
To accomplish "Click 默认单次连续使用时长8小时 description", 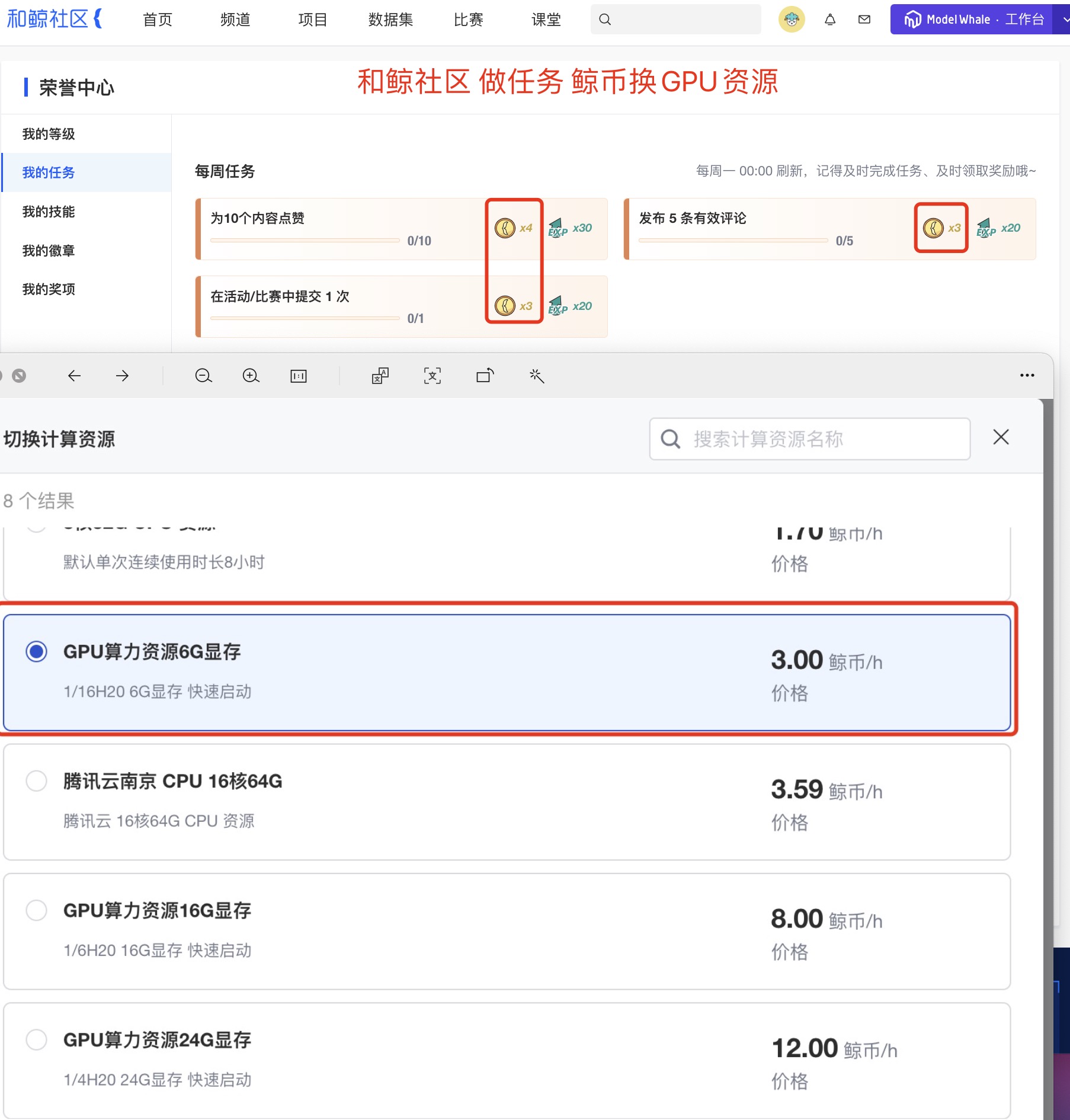I will click(164, 562).
